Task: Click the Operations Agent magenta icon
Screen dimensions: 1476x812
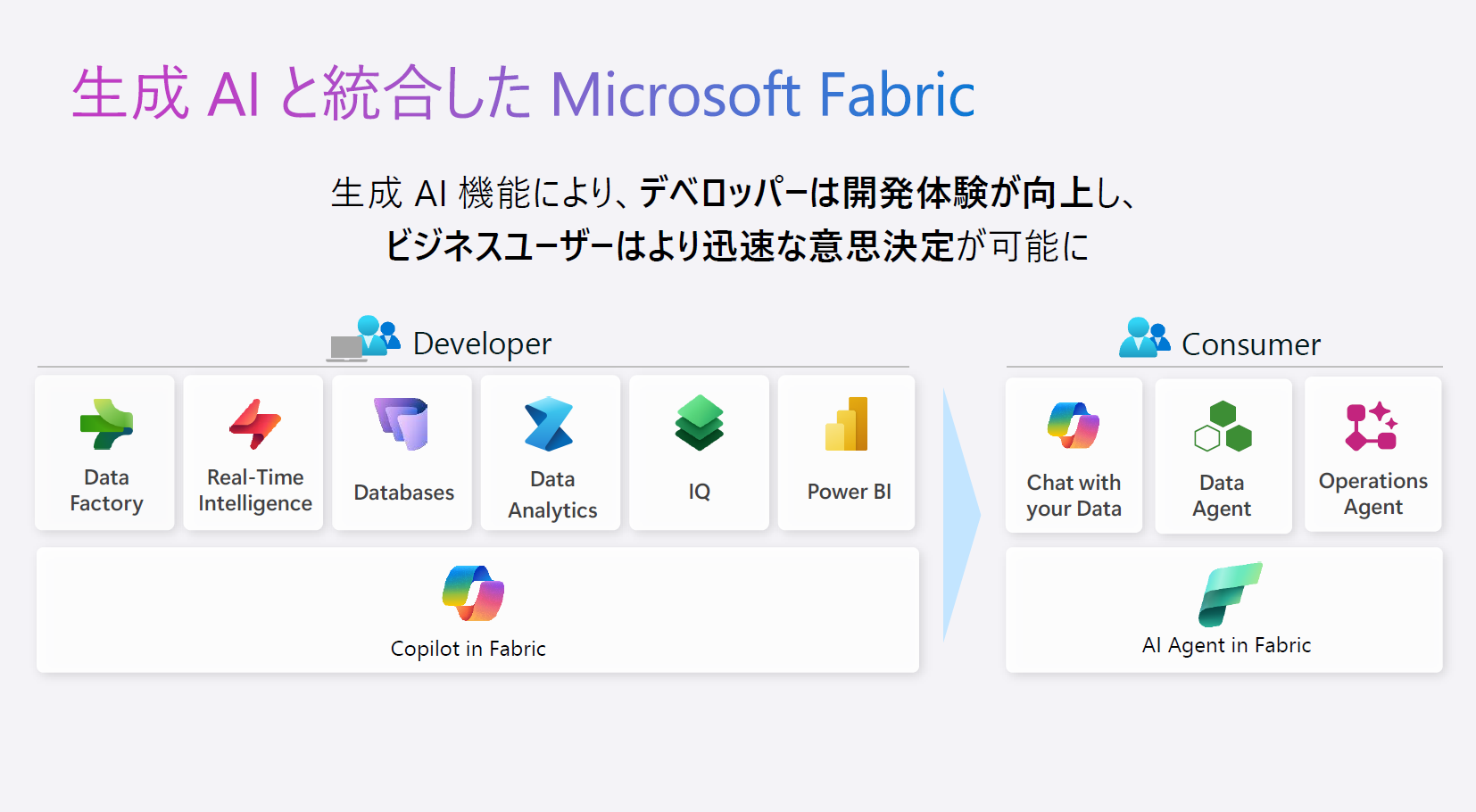Action: click(x=1372, y=427)
